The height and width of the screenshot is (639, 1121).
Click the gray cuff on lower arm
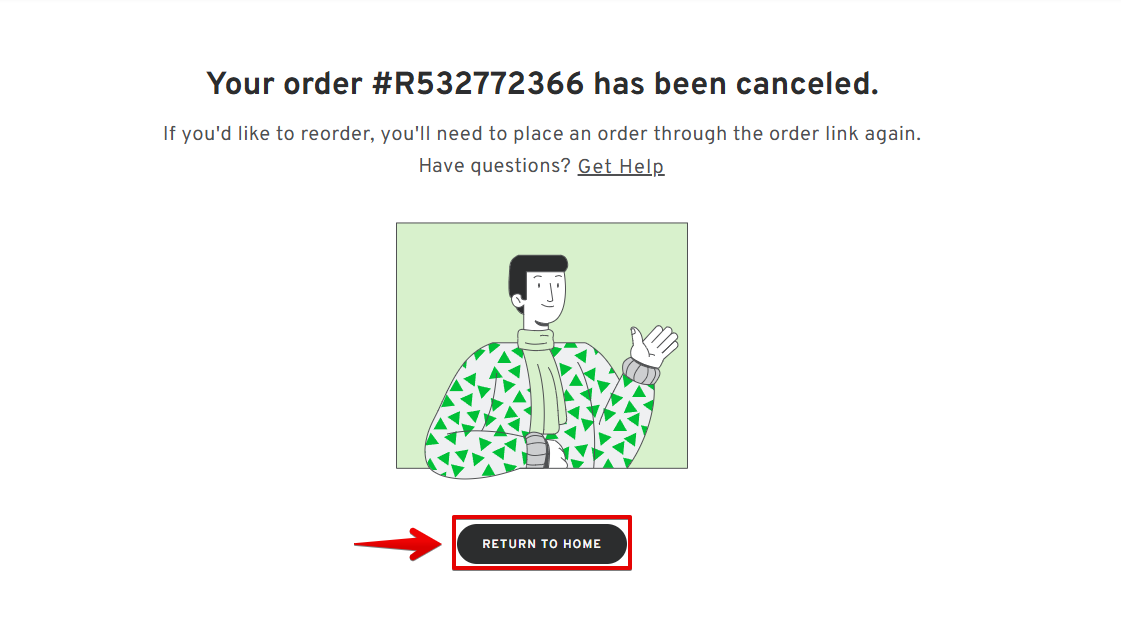536,450
